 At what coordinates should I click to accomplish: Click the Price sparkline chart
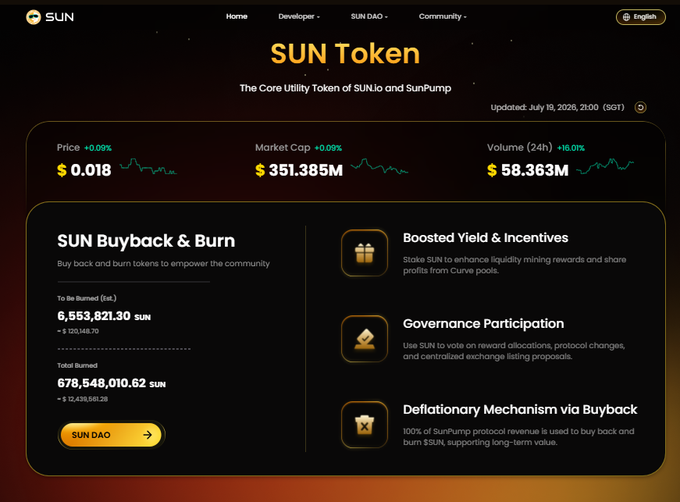148,167
